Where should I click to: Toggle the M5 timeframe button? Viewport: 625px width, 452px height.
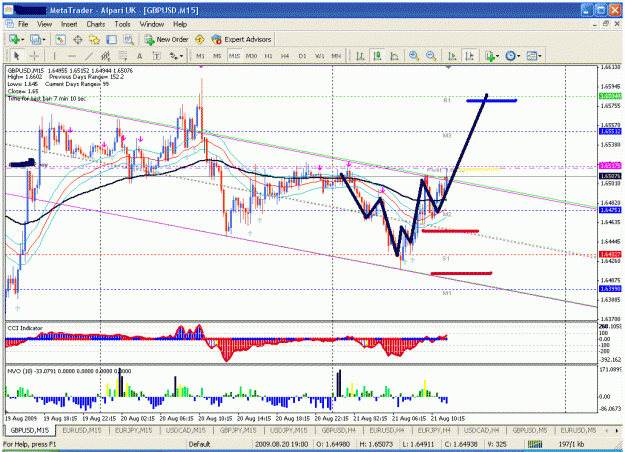217,56
